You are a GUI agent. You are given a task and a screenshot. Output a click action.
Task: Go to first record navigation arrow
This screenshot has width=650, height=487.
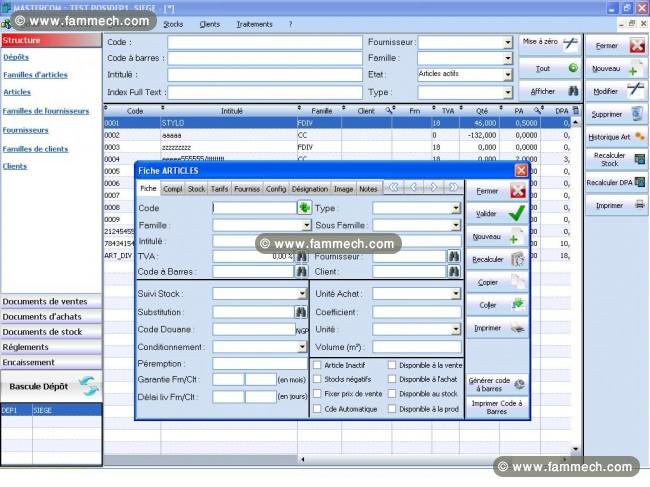click(x=394, y=188)
